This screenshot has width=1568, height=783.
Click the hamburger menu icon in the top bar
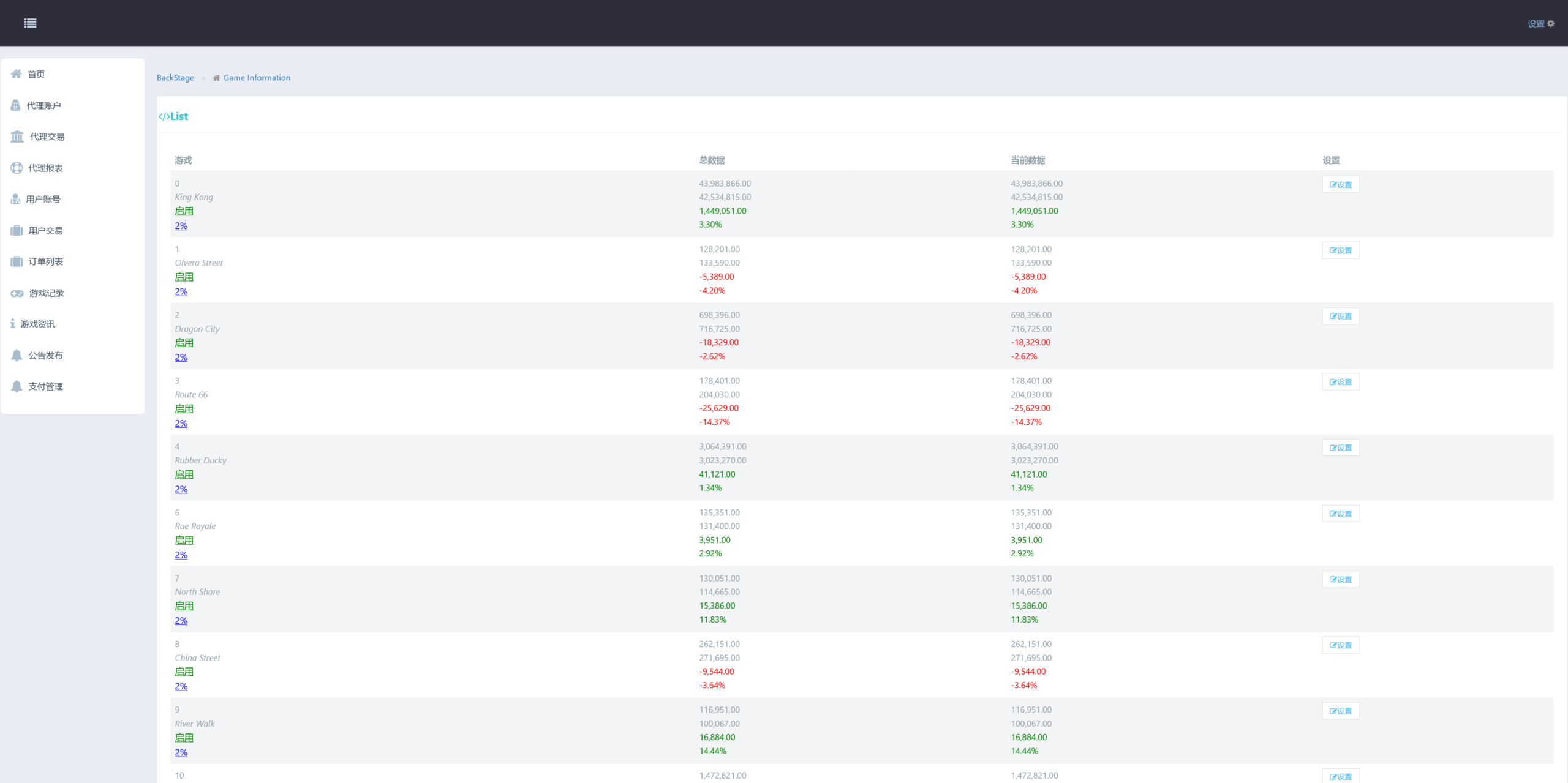tap(30, 23)
